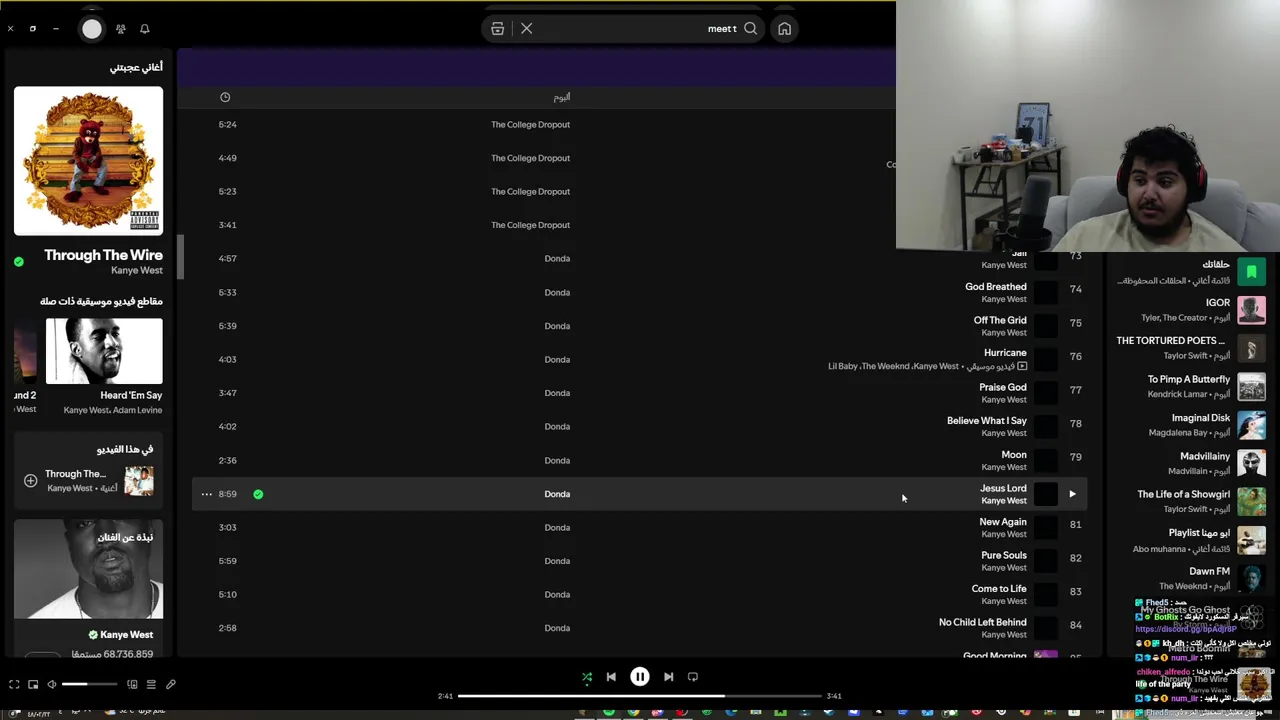
Task: Open the Donda album link in the 2:36 row
Action: (x=557, y=460)
